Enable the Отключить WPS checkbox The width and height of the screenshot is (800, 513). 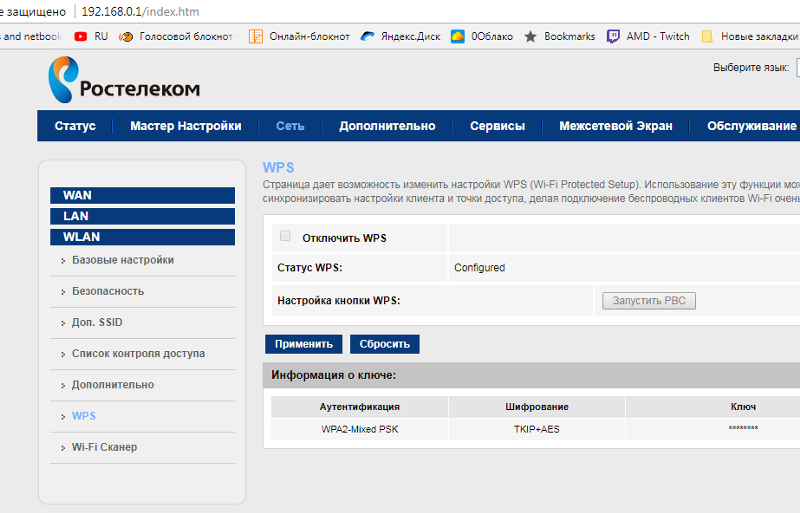[x=285, y=236]
